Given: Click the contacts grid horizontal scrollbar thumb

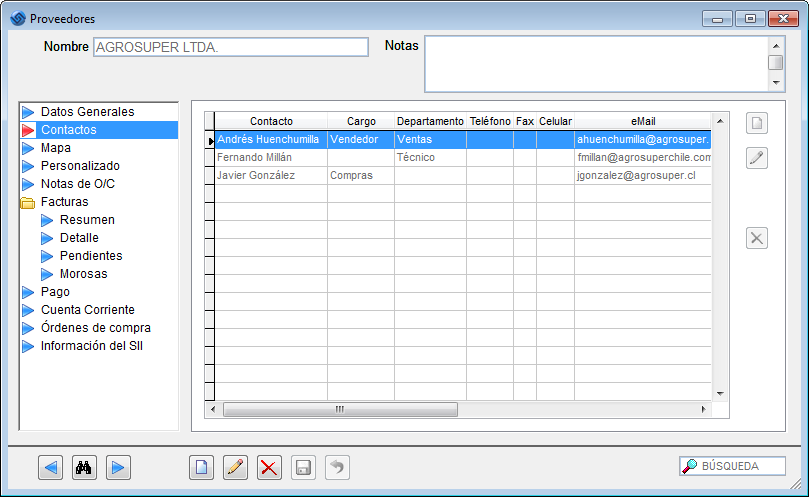Looking at the screenshot, I should (340, 410).
